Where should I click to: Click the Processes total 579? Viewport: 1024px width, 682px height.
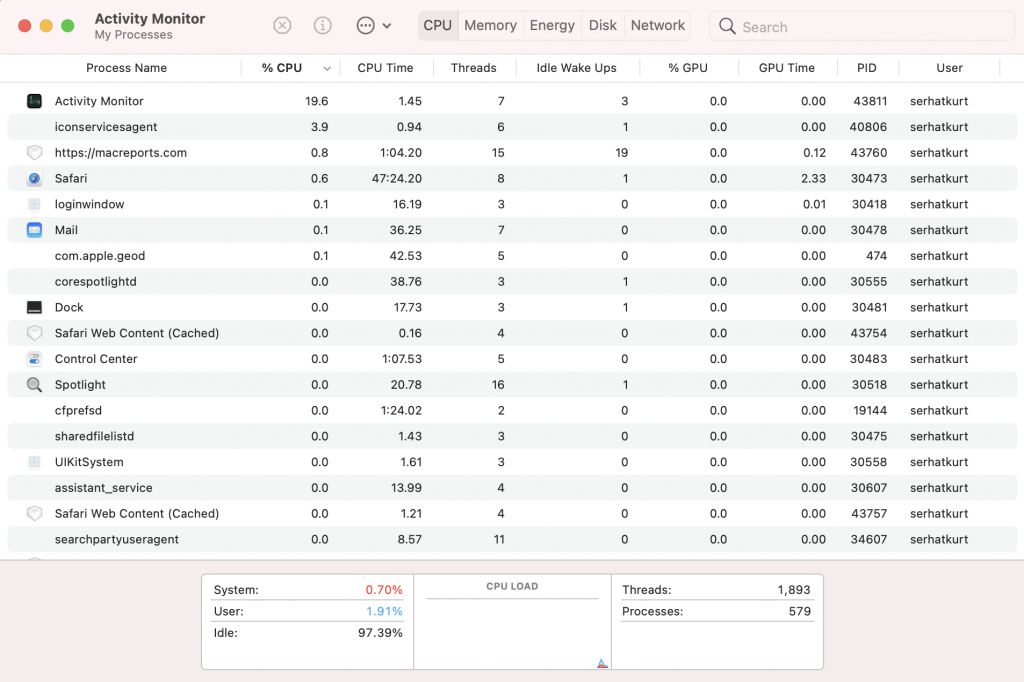799,611
